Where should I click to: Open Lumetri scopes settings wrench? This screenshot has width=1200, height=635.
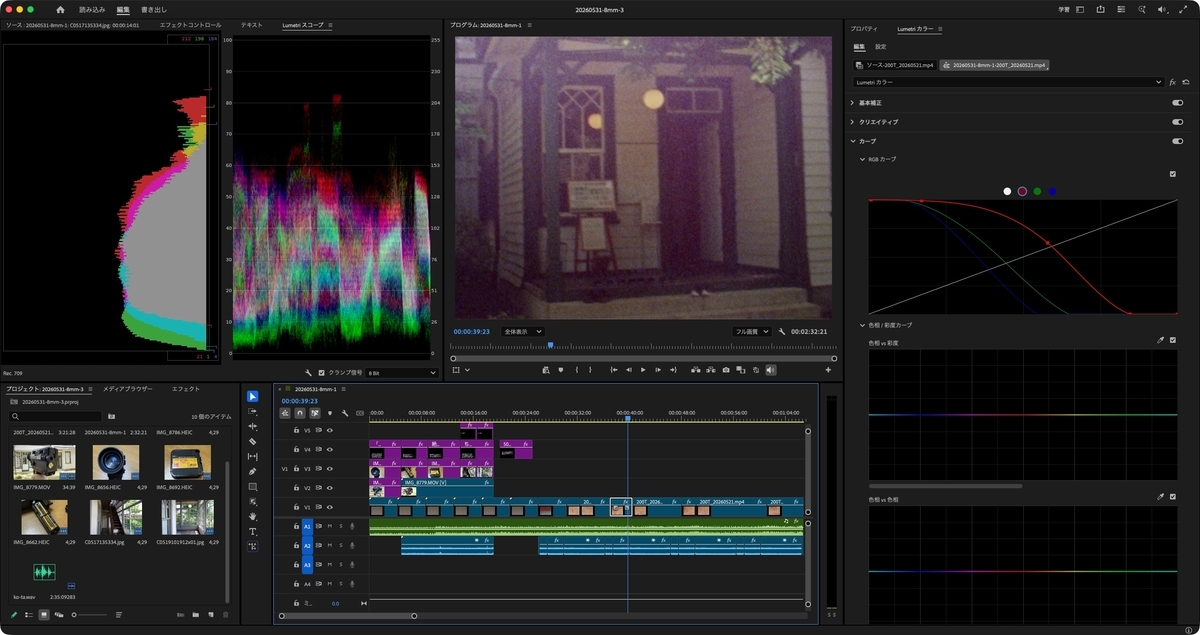point(309,372)
